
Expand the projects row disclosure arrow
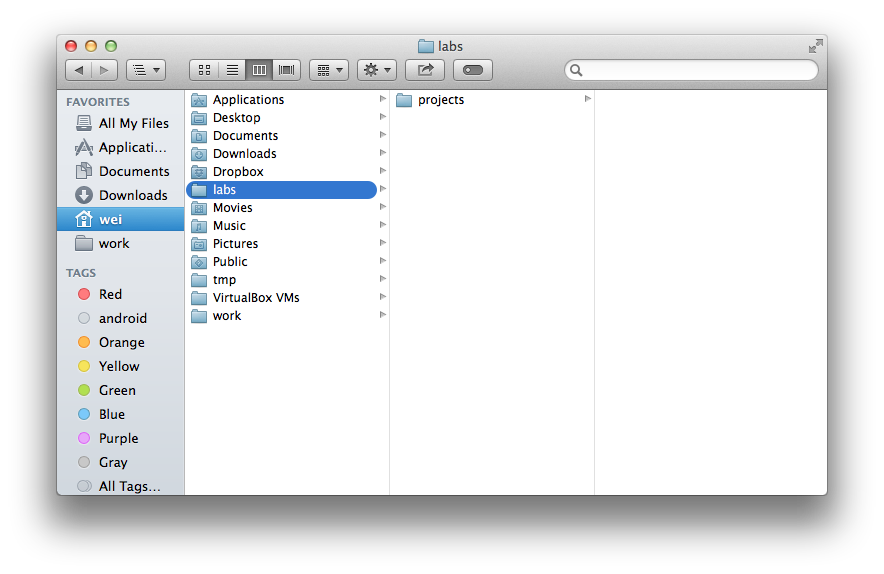click(587, 99)
